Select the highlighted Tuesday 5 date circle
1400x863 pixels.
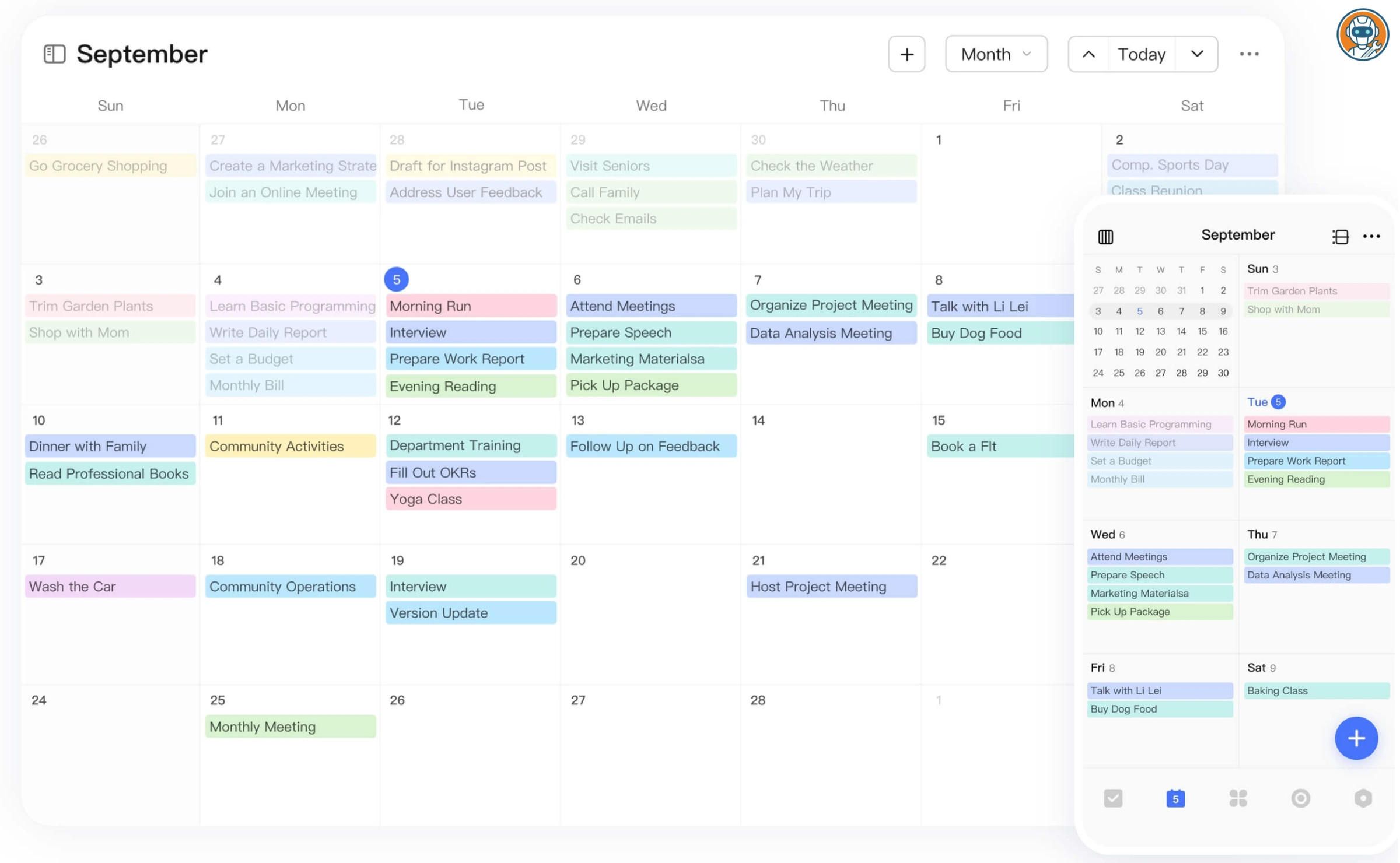tap(396, 279)
